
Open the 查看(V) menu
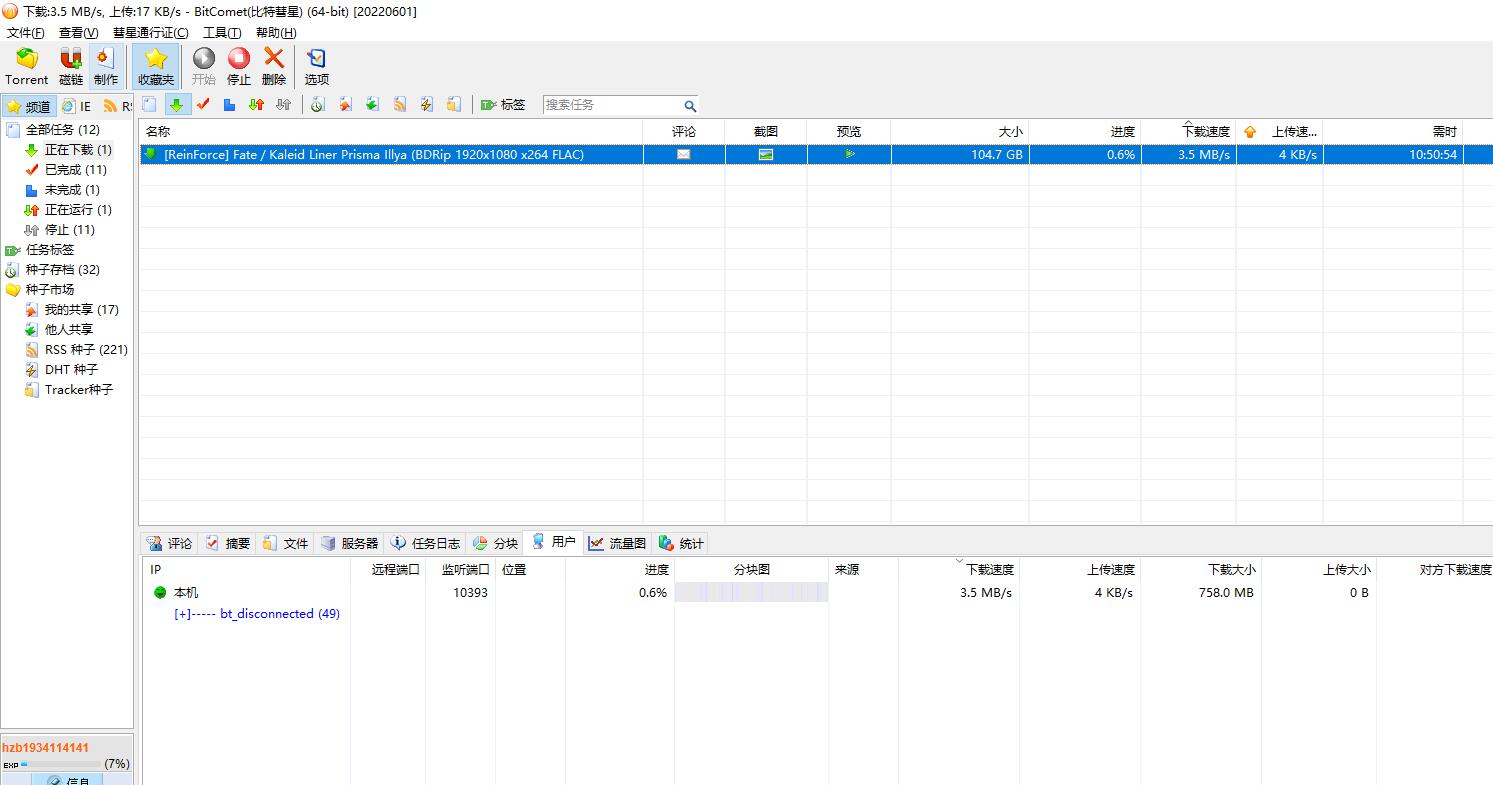pos(79,33)
